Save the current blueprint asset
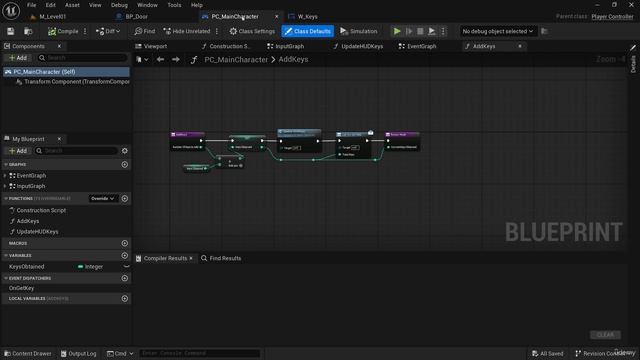This screenshot has height=360, width=640. click(x=11, y=31)
